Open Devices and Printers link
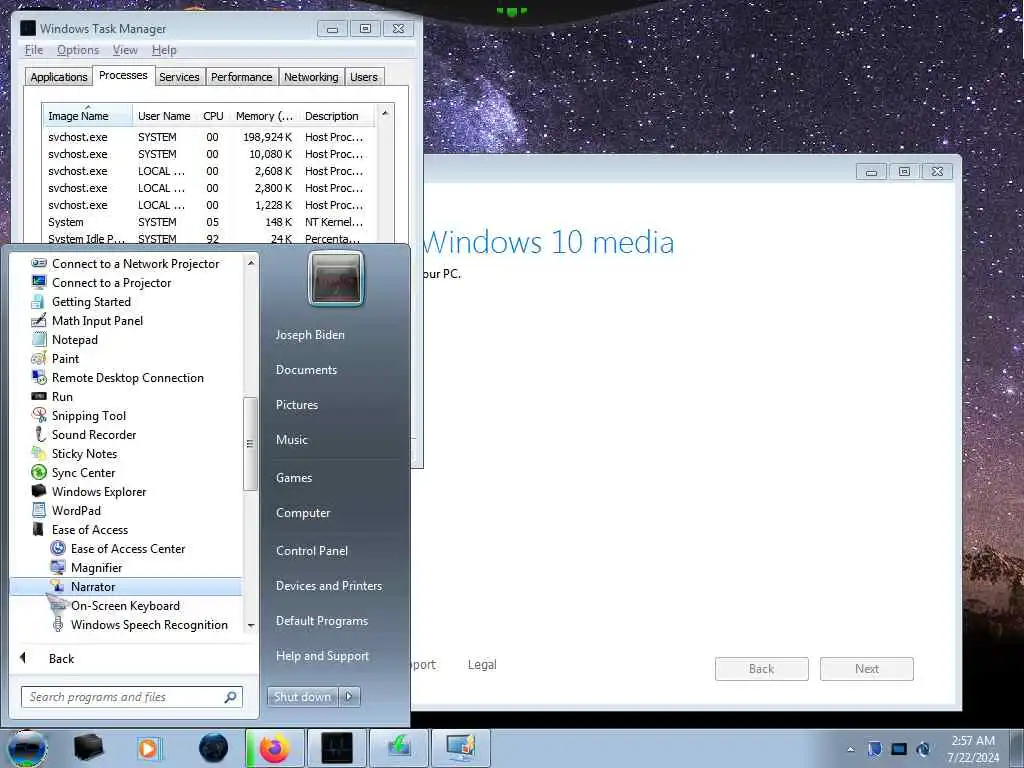The width and height of the screenshot is (1024, 768). [x=328, y=586]
